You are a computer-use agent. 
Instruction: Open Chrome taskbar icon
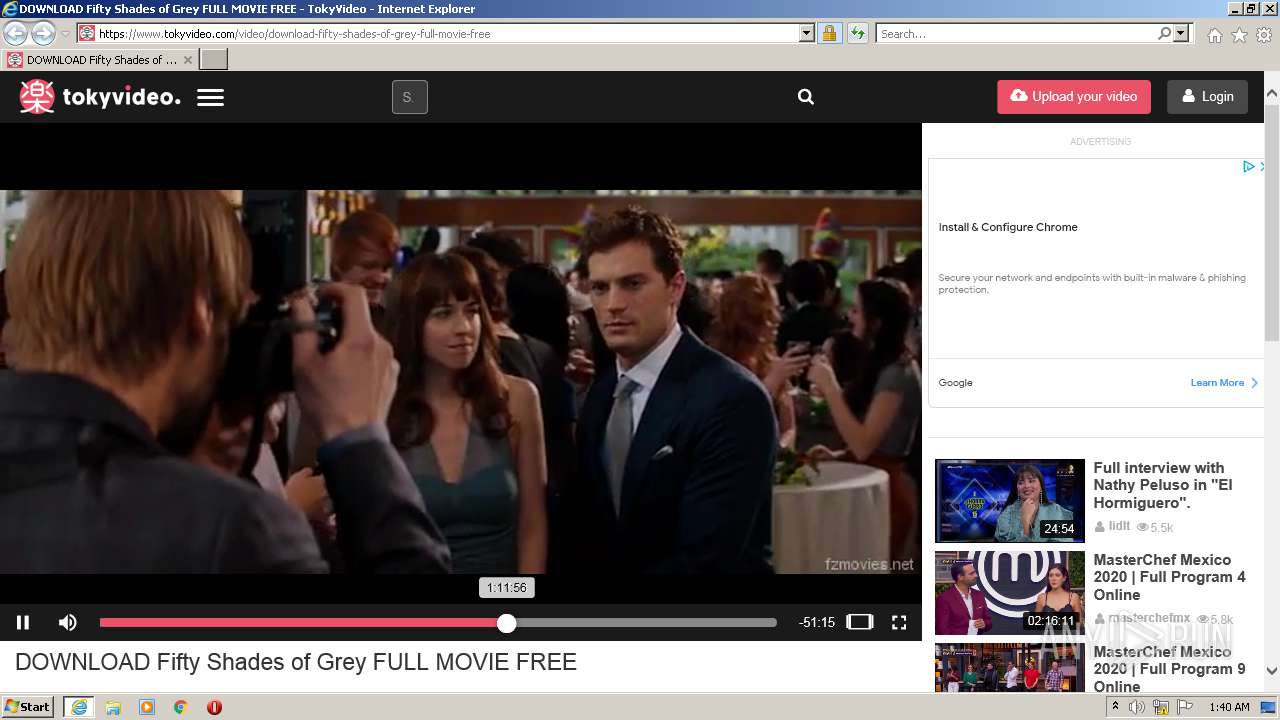[181, 707]
